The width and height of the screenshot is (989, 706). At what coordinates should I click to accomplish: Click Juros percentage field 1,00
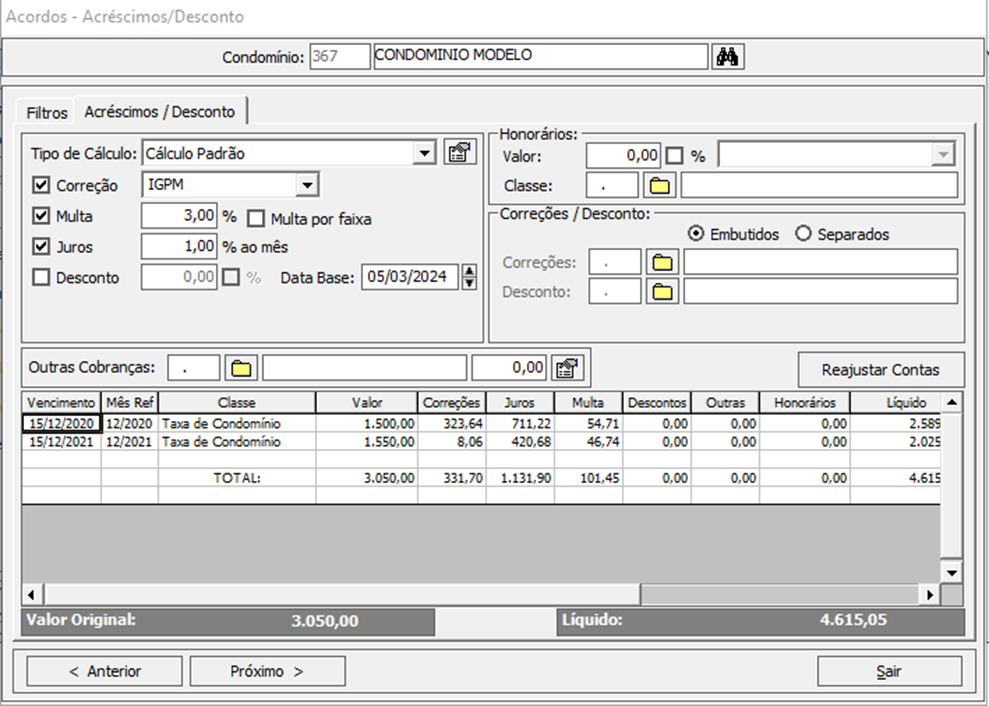(x=179, y=246)
